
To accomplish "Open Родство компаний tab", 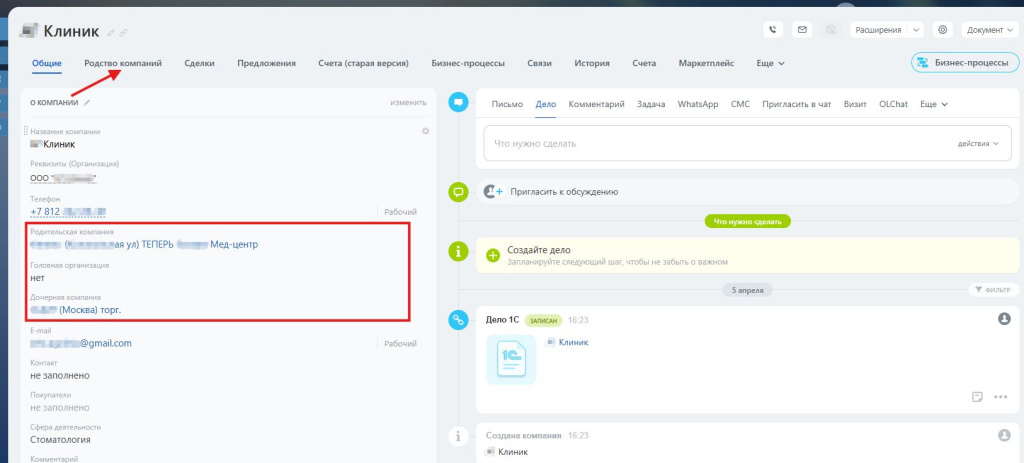I will pos(123,63).
